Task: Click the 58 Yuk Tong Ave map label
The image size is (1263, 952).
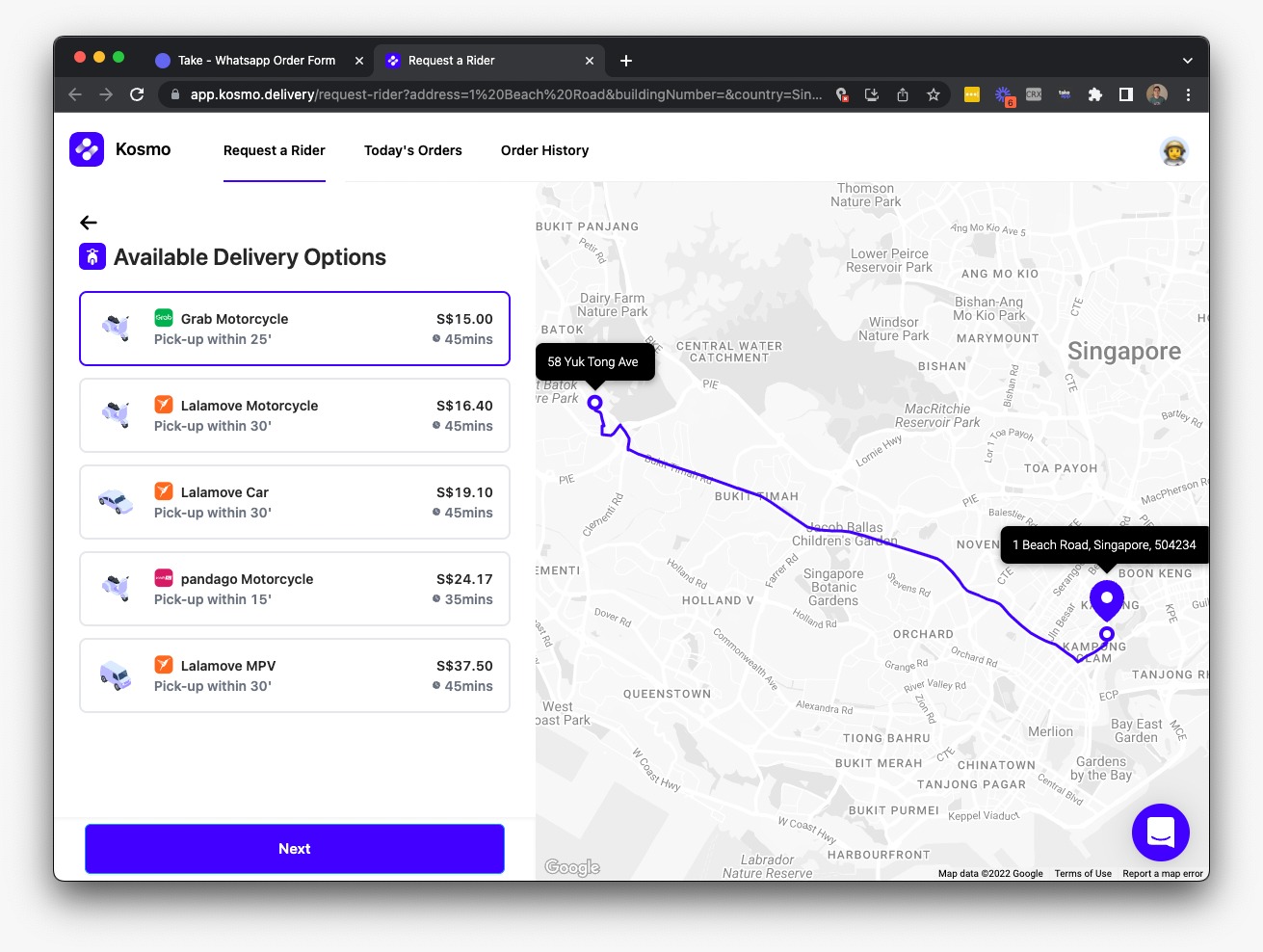Action: [x=593, y=362]
